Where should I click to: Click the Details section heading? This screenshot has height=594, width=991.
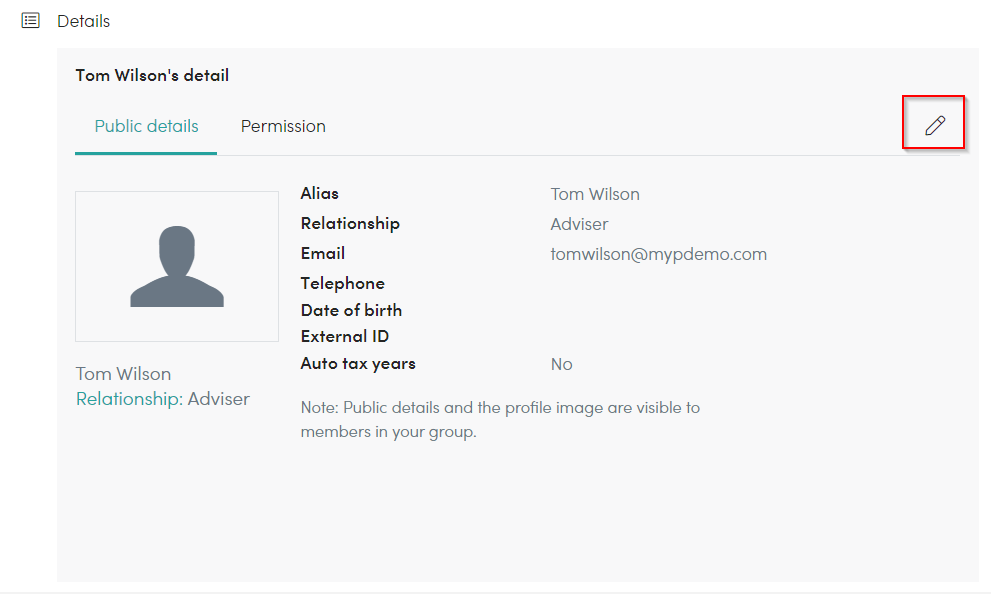point(83,21)
